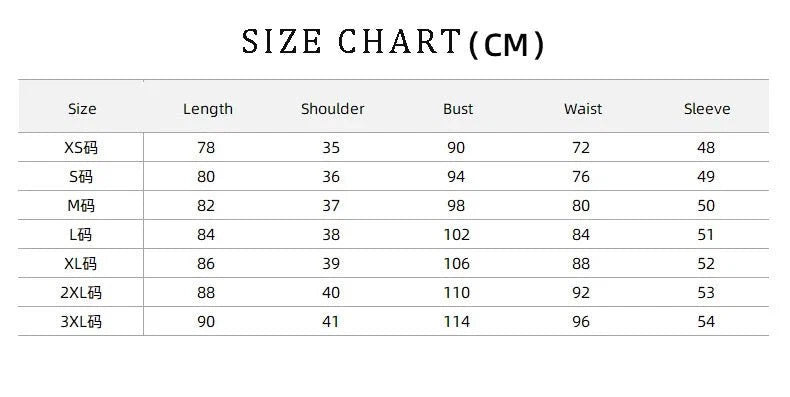Click the L码 size row label
This screenshot has width=790, height=397.
[81, 234]
